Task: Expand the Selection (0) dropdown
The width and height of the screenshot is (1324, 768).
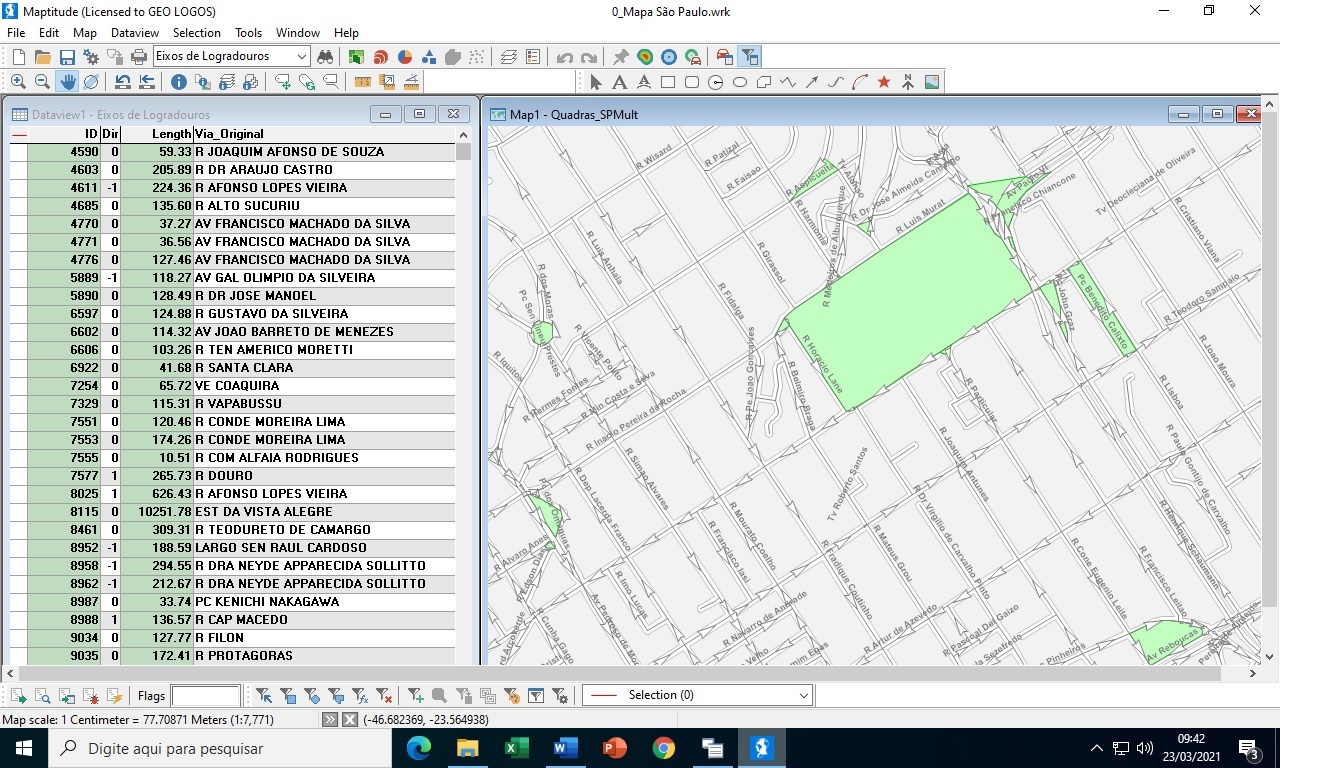Action: point(804,695)
